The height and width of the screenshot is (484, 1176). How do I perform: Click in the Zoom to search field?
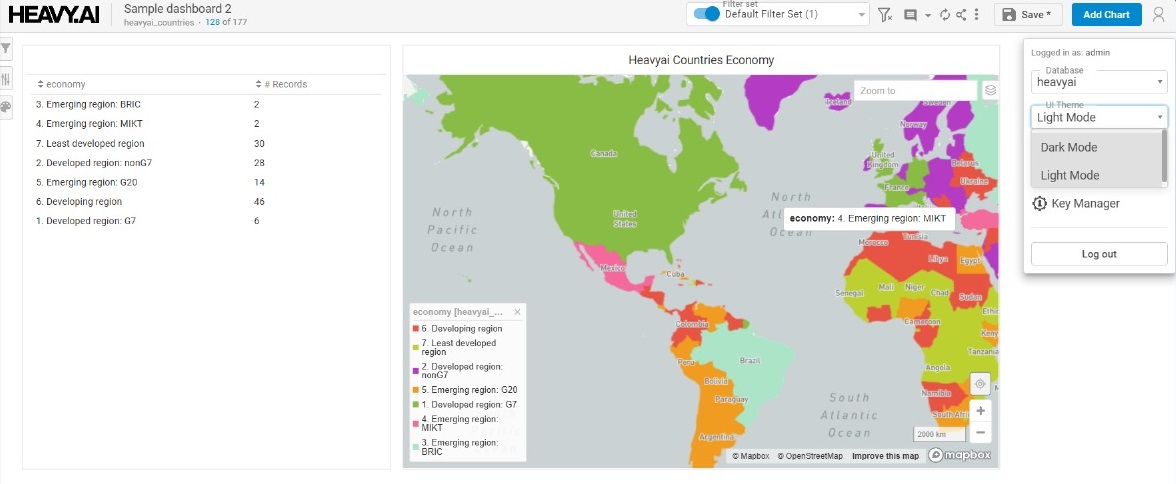point(915,90)
